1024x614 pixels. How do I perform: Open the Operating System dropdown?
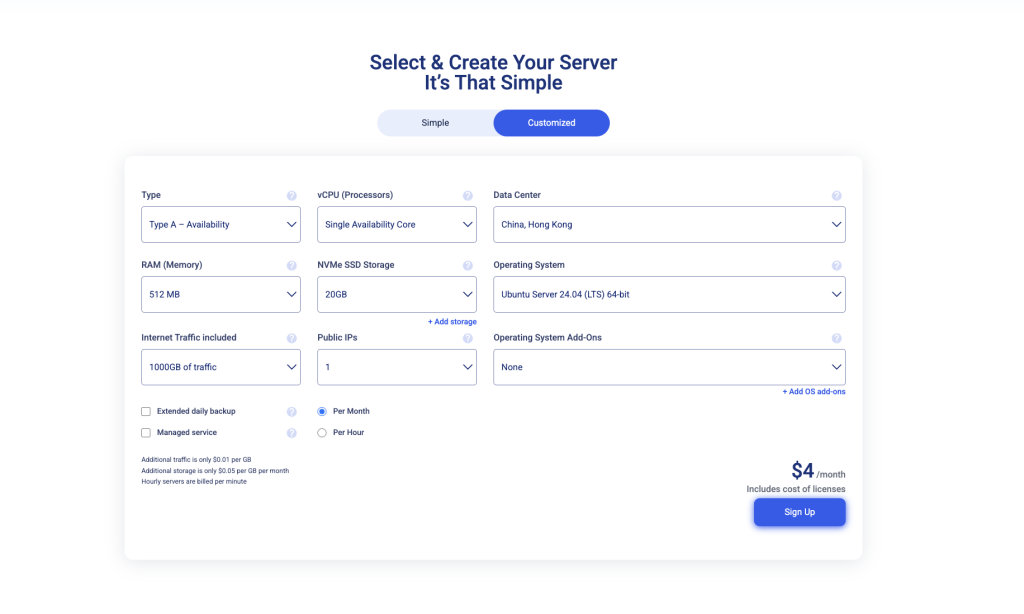point(668,294)
